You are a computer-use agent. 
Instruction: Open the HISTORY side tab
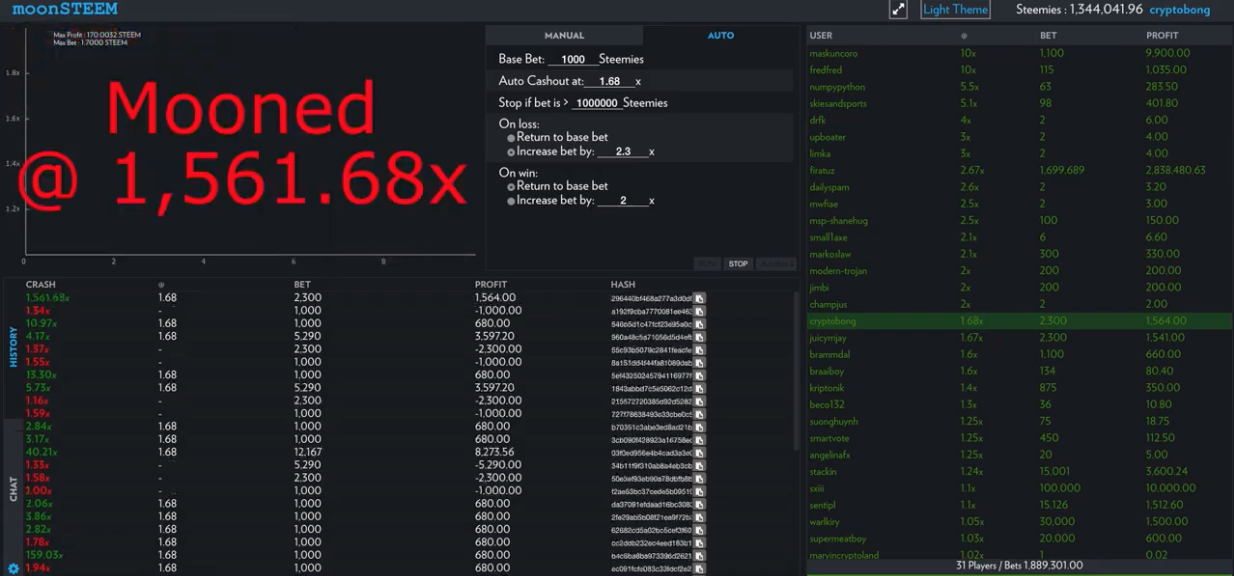tap(13, 347)
